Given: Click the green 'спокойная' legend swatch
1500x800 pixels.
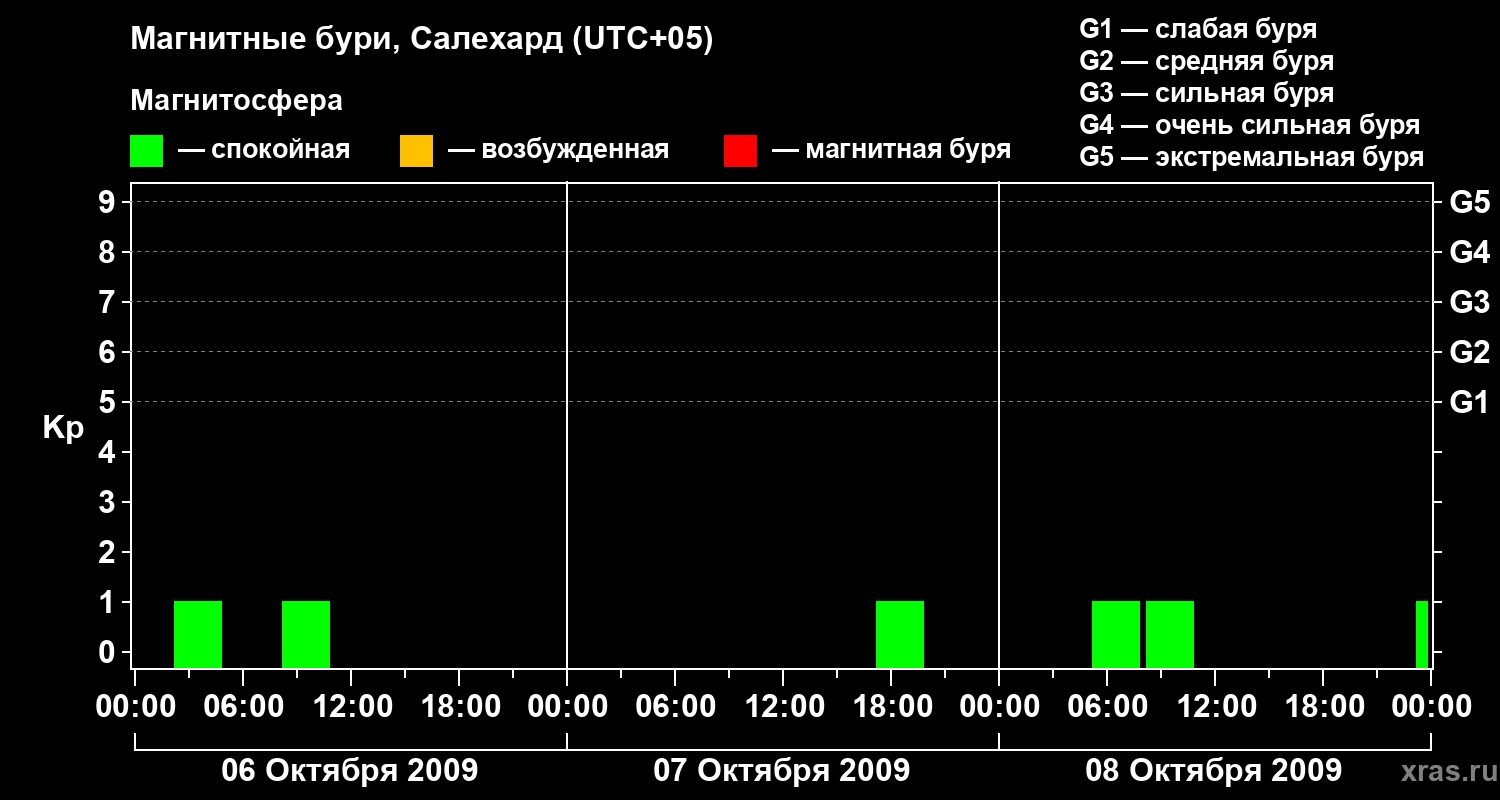Looking at the screenshot, I should pyautogui.click(x=146, y=151).
